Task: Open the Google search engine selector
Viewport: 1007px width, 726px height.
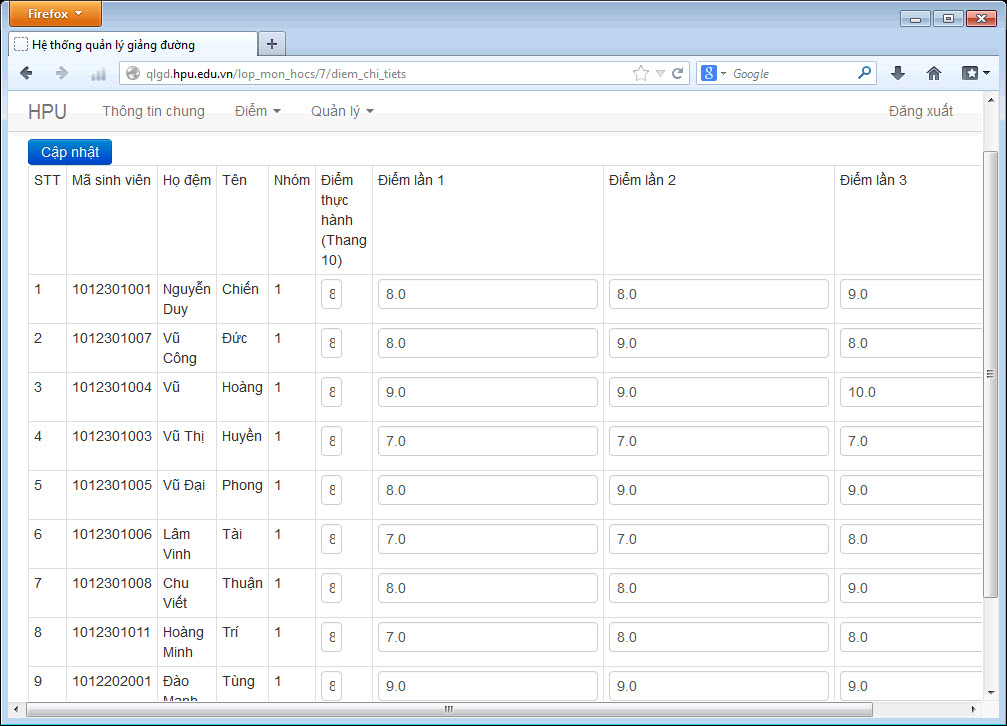Action: [713, 73]
